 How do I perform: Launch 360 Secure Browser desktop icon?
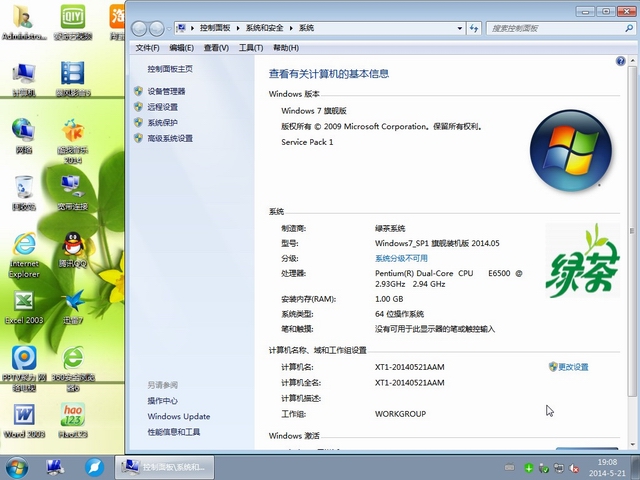pos(73,369)
